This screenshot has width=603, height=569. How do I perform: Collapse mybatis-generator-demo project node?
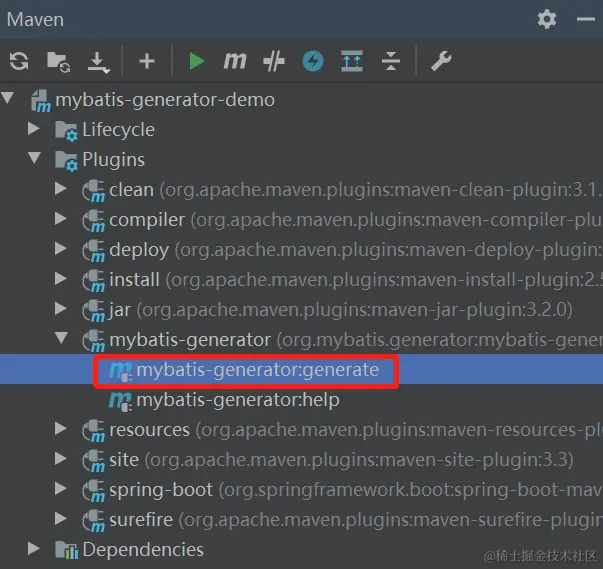tap(8, 97)
